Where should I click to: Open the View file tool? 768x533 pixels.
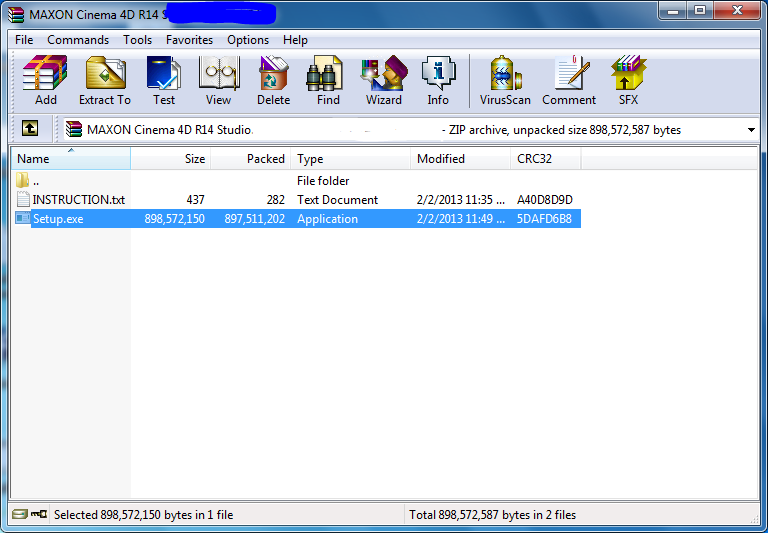click(219, 73)
